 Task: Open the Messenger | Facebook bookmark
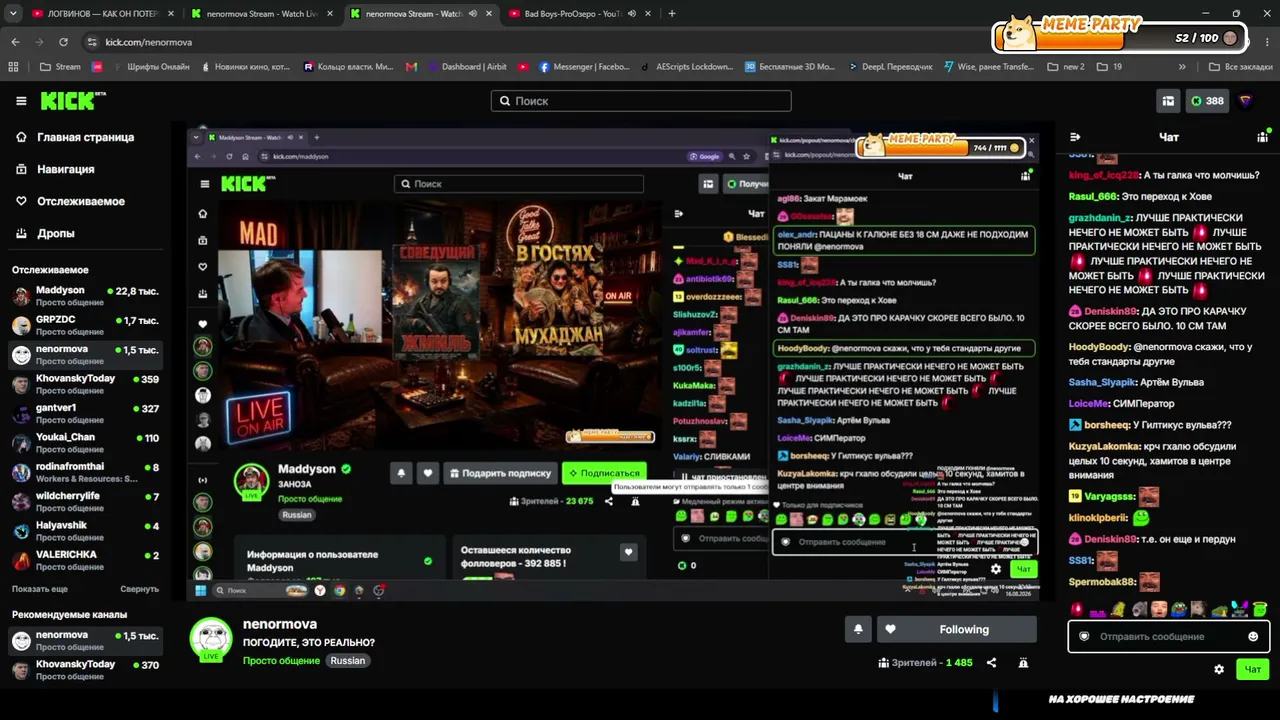pos(584,67)
